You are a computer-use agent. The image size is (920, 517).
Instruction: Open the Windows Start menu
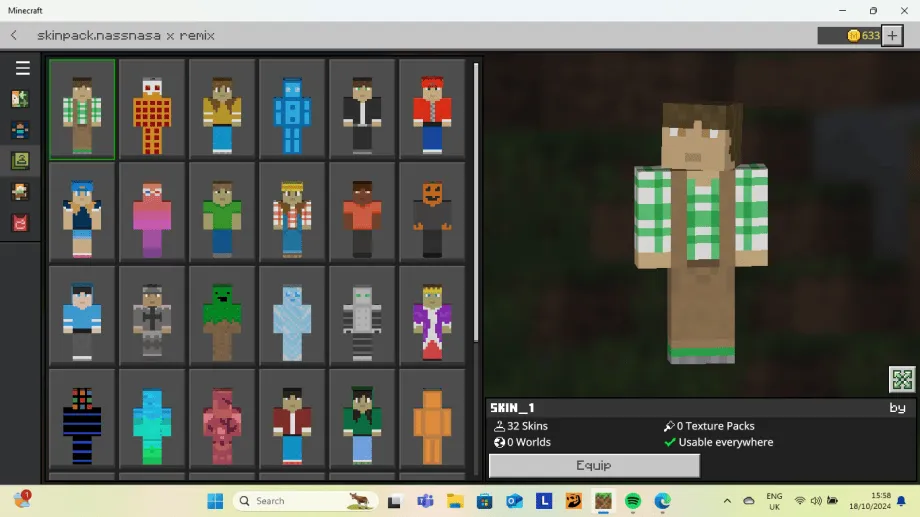(x=215, y=501)
